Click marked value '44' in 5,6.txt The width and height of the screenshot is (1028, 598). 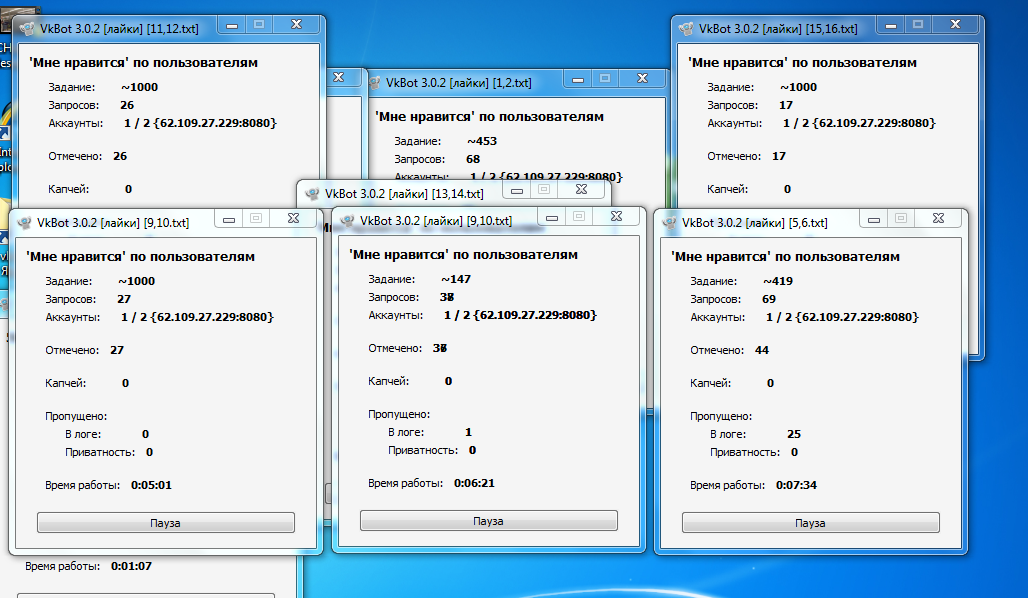[762, 350]
